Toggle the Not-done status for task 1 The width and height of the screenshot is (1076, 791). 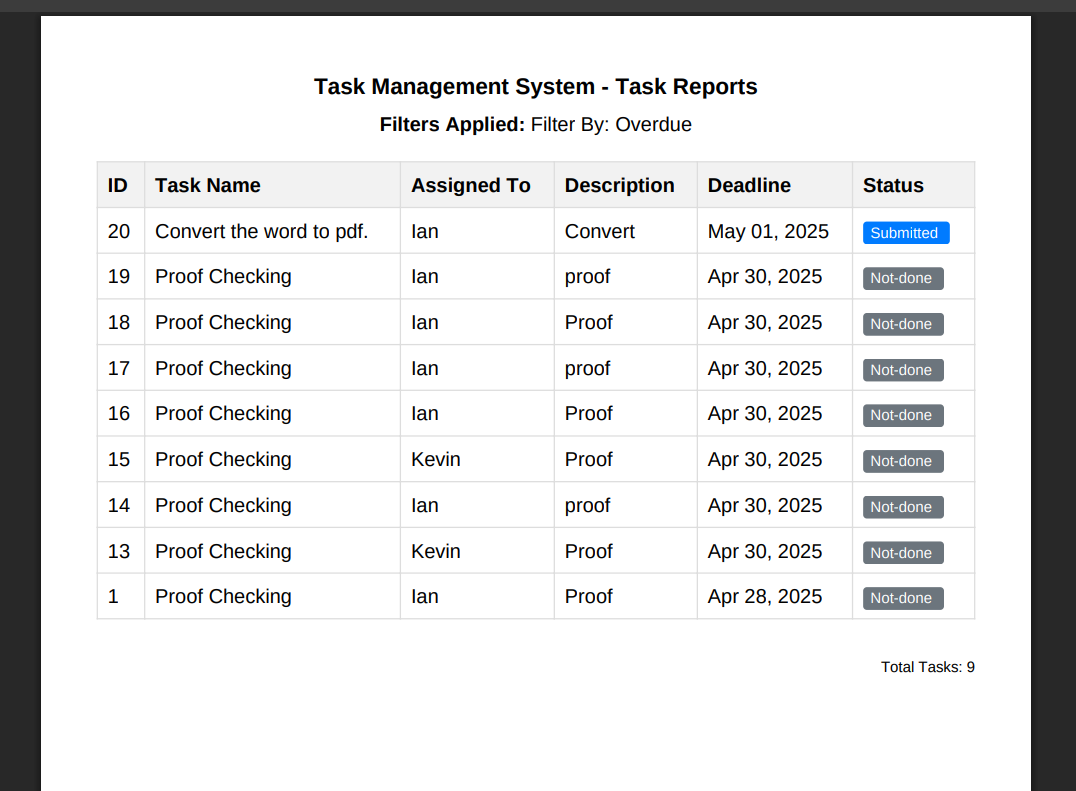(x=902, y=598)
